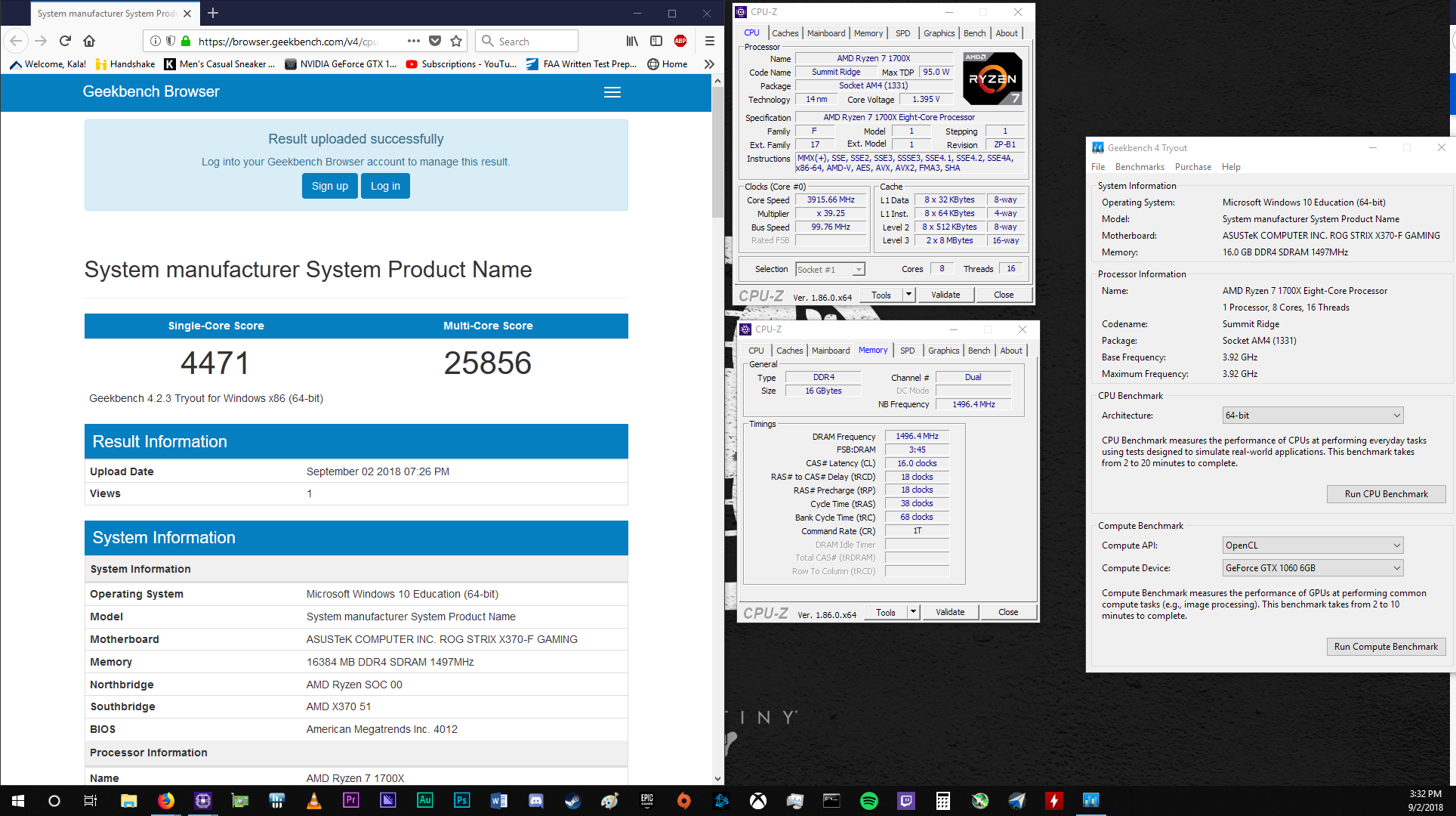Open Epic Games launcher from taskbar
The height and width of the screenshot is (816, 1456).
coord(646,801)
